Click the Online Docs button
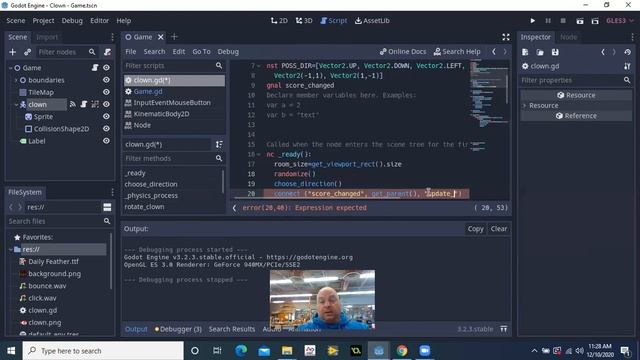Screen dimensions: 640x360 [x=403, y=52]
